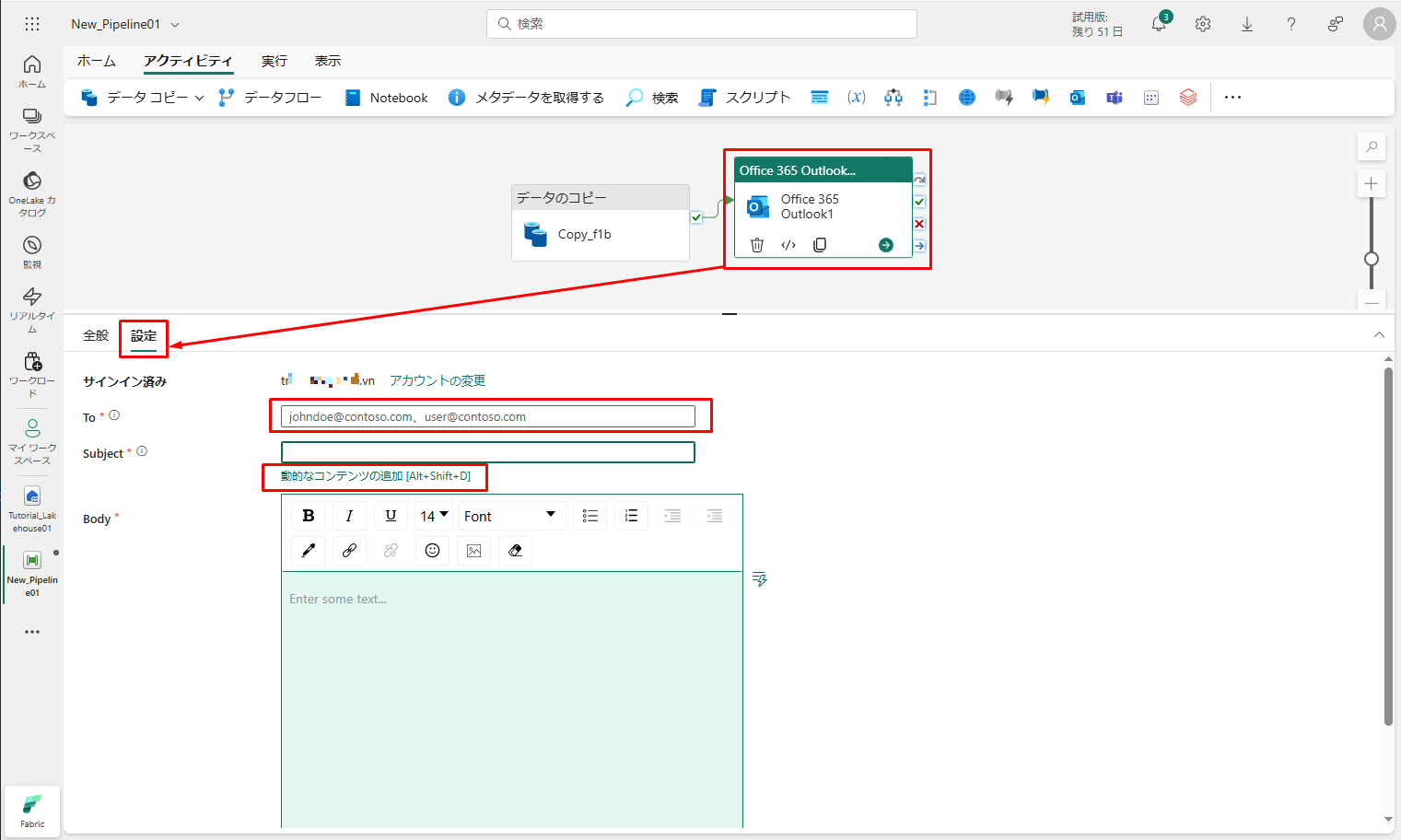Open the New_Pipeline01 title dropdown chevron
The image size is (1401, 840).
175,25
